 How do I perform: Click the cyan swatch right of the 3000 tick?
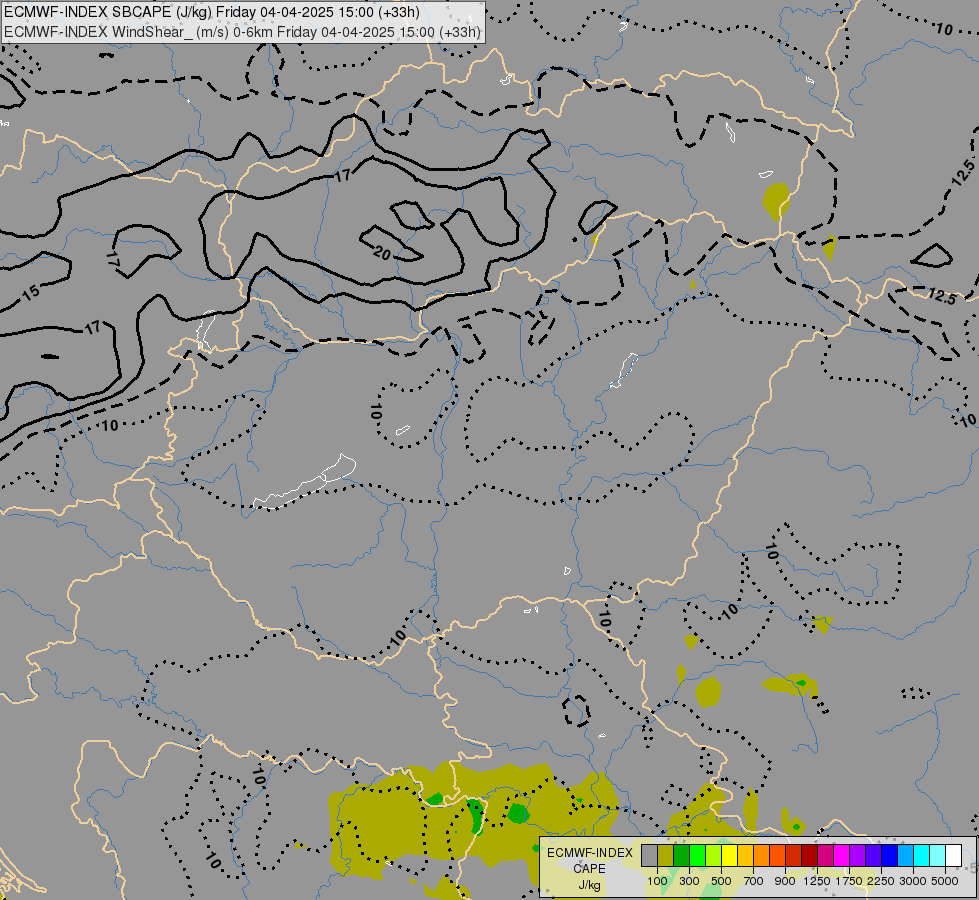[922, 856]
